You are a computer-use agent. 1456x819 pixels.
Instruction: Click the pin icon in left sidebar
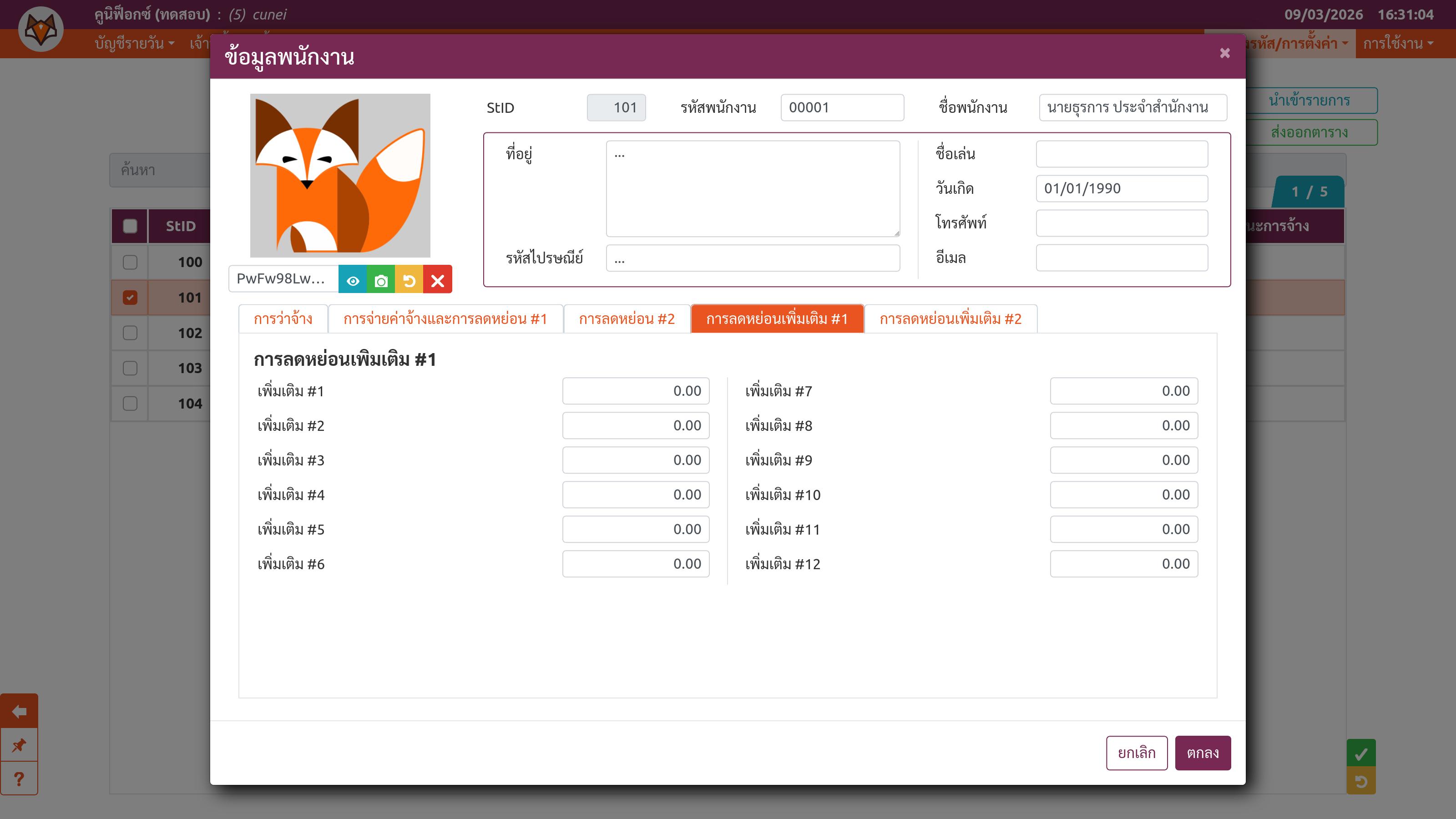point(19,745)
